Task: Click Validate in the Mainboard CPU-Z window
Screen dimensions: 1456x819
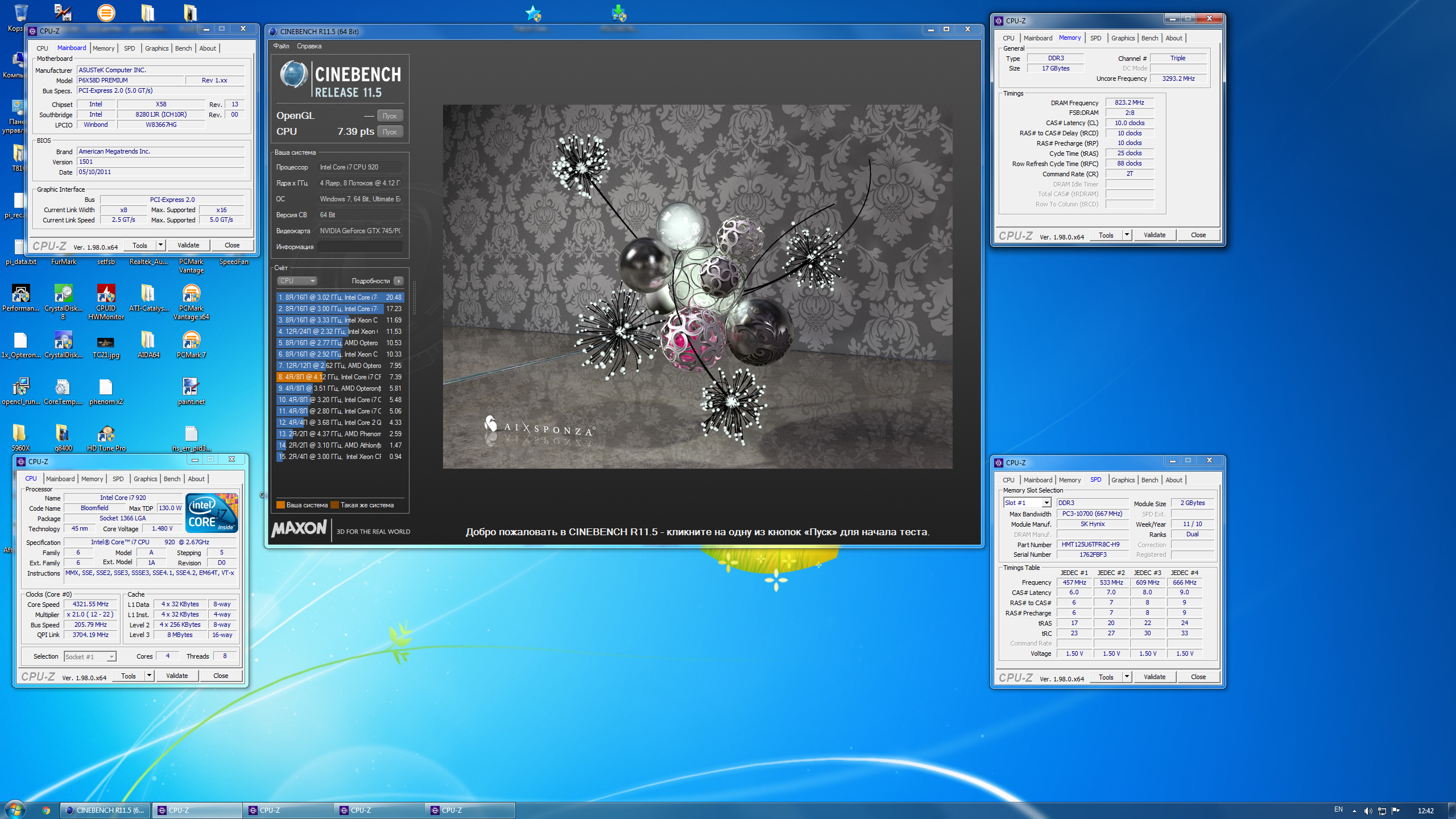Action: point(188,245)
